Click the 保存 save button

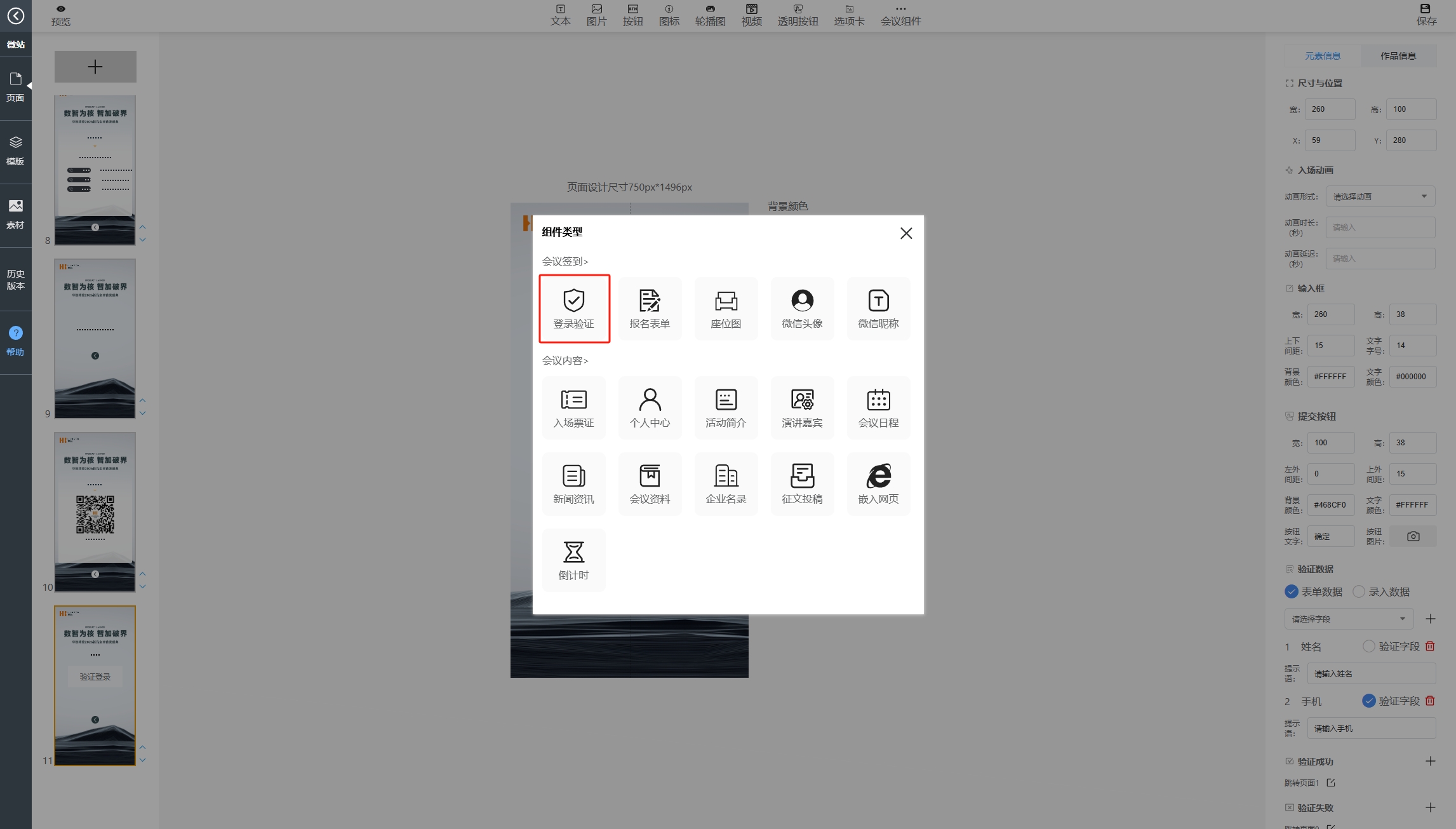pos(1426,15)
